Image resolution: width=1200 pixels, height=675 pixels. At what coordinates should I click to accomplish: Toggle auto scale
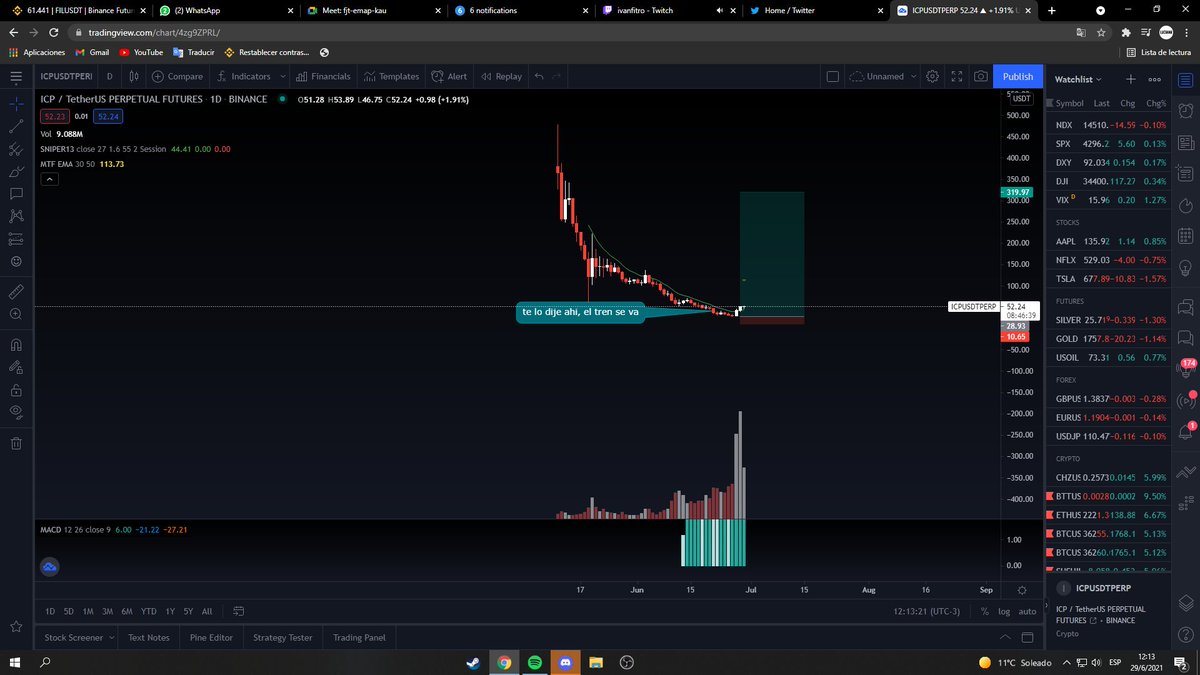pos(1027,611)
